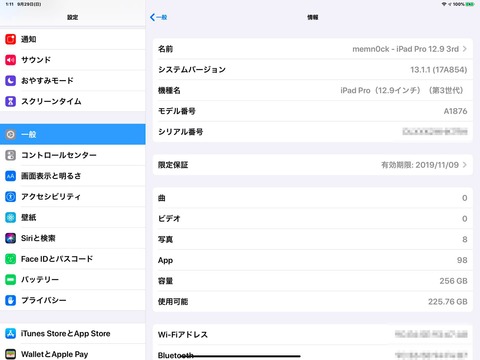Open 壁紙 settings entry
Screen dimensions: 480x360
coord(73,217)
